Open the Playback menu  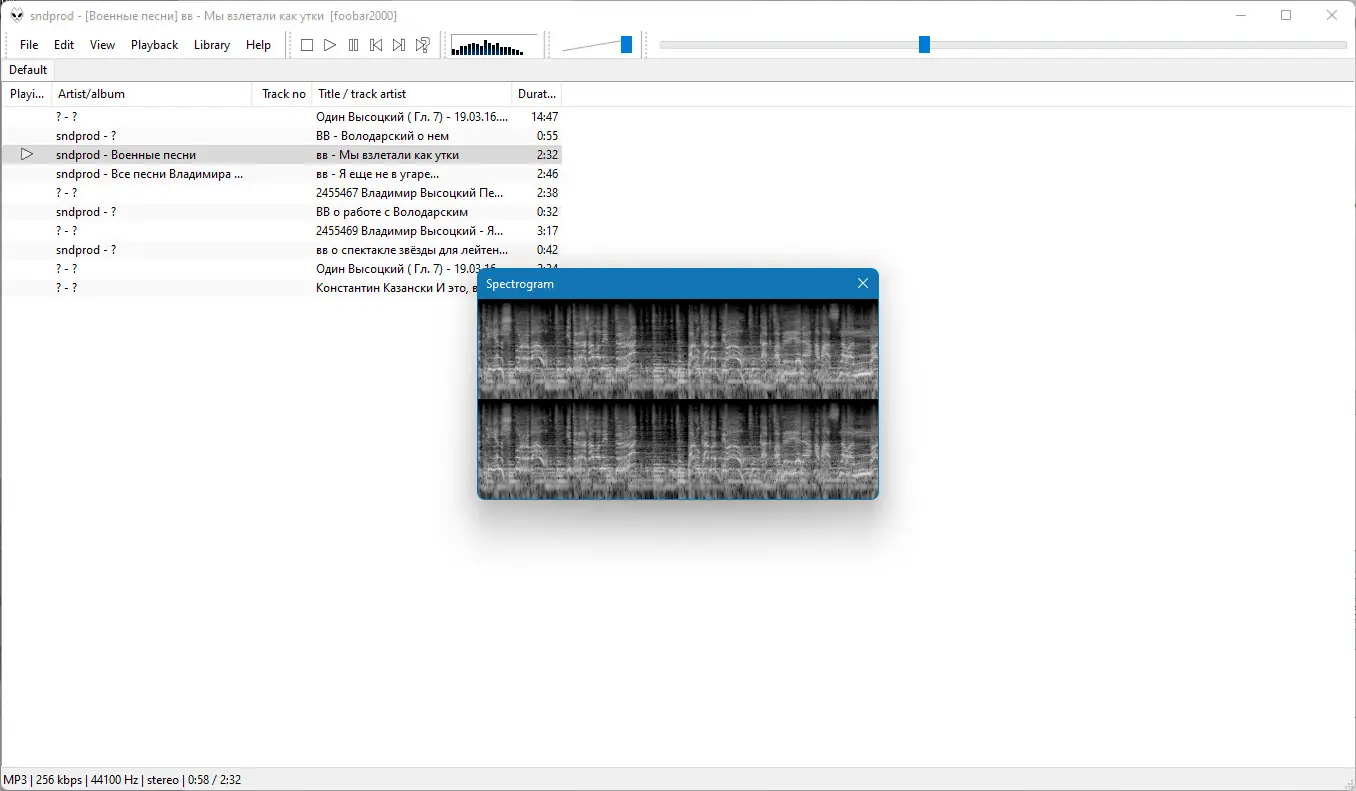pos(154,45)
